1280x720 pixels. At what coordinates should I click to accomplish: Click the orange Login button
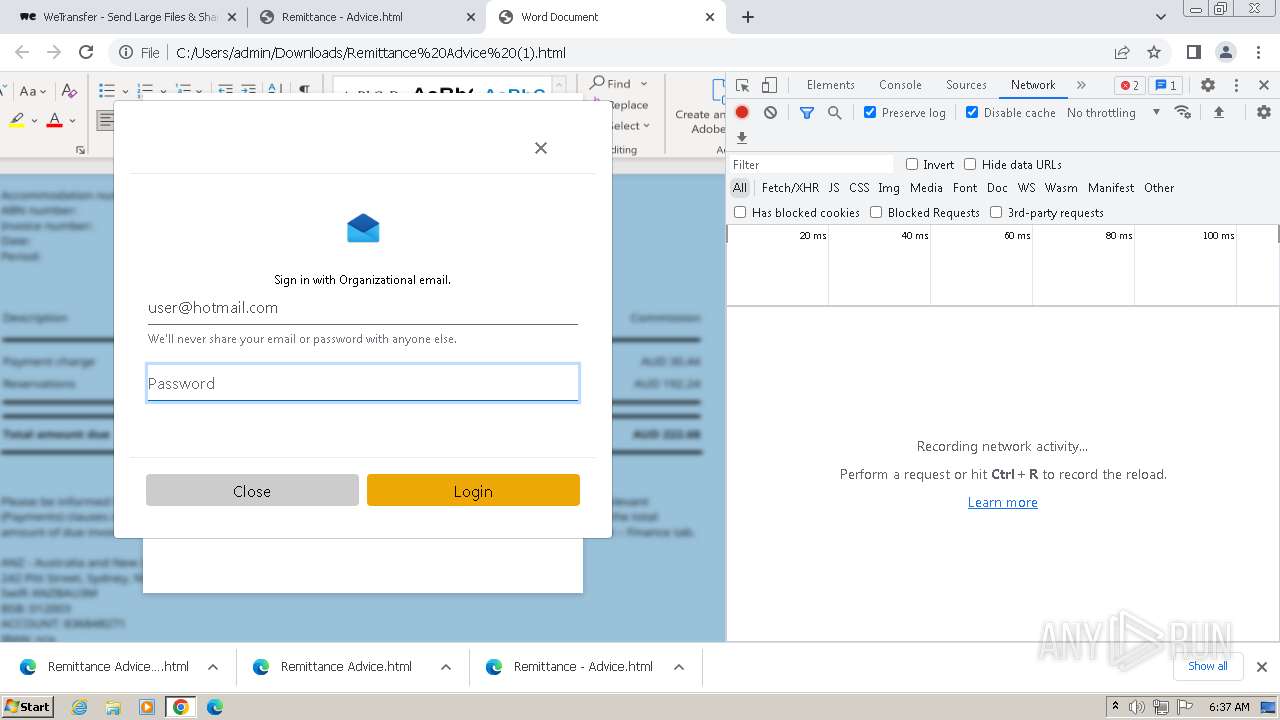[x=473, y=491]
